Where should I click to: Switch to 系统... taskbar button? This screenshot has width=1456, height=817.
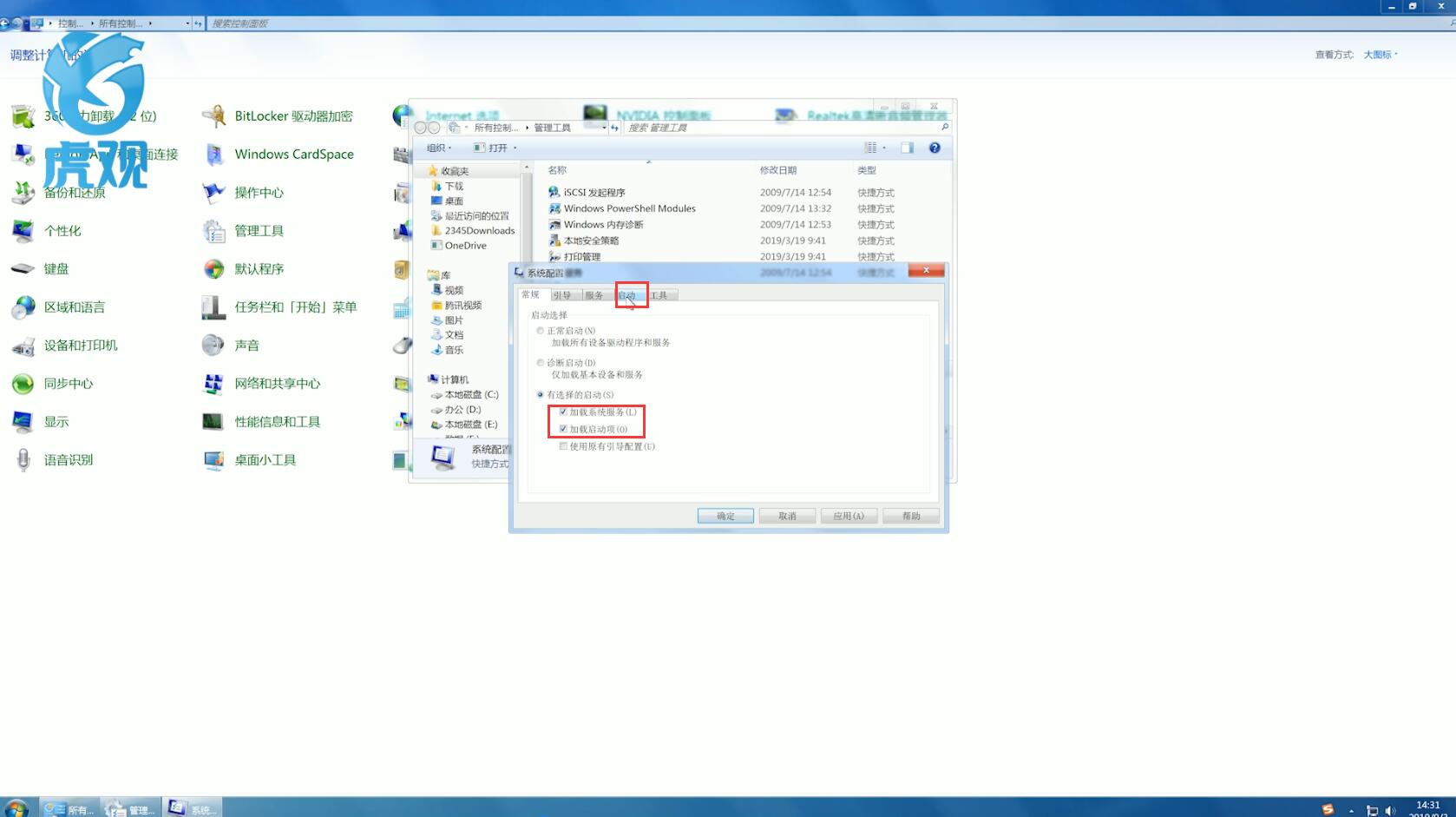(x=192, y=808)
